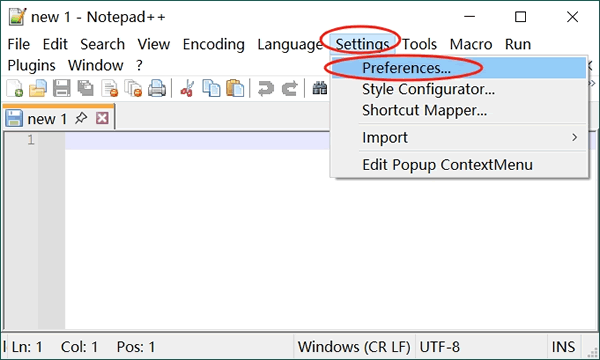Image resolution: width=600 pixels, height=360 pixels.
Task: Toggle INS mode in the status bar
Action: tap(563, 347)
